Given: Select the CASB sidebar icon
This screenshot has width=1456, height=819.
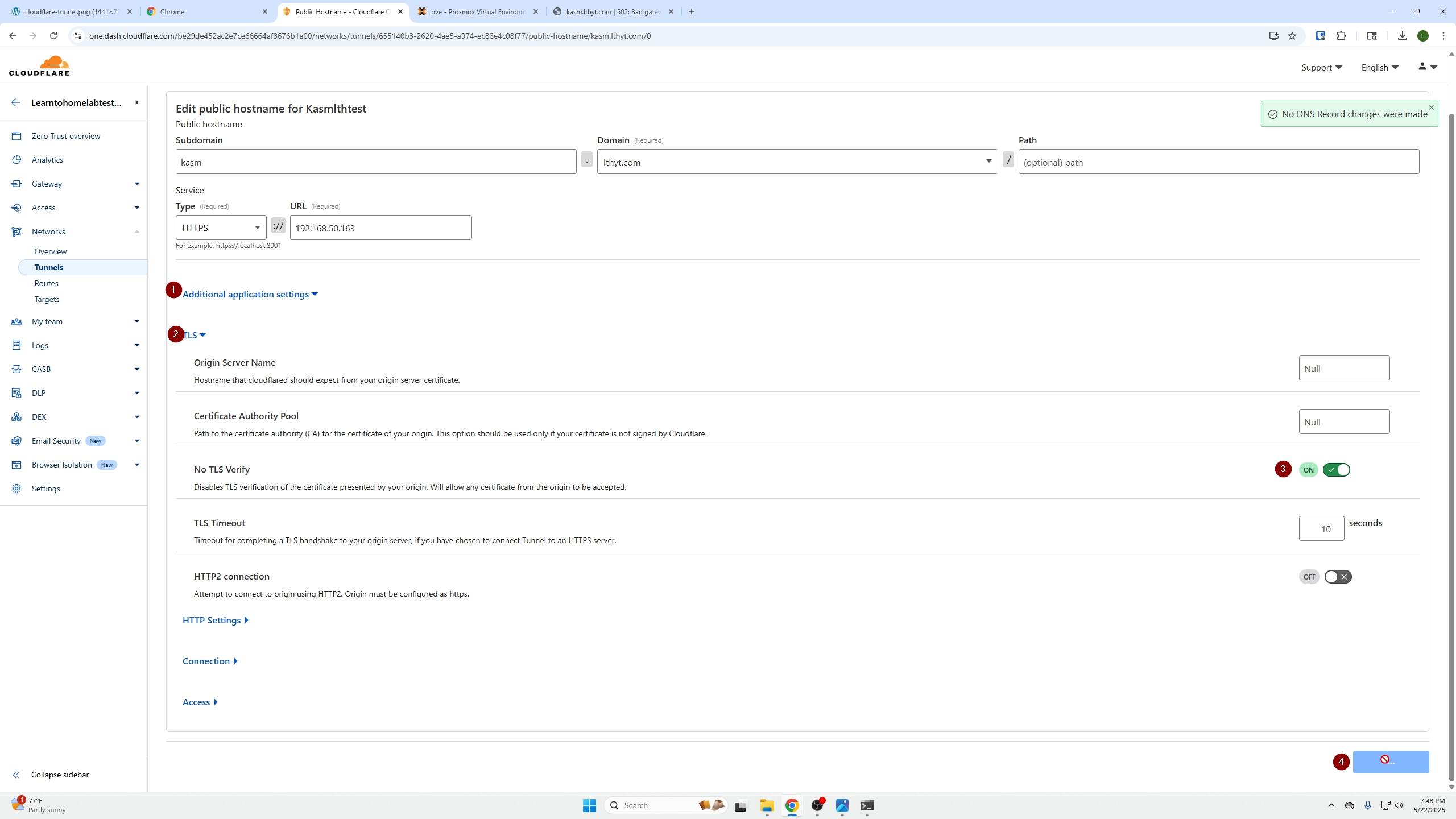Looking at the screenshot, I should (x=18, y=369).
